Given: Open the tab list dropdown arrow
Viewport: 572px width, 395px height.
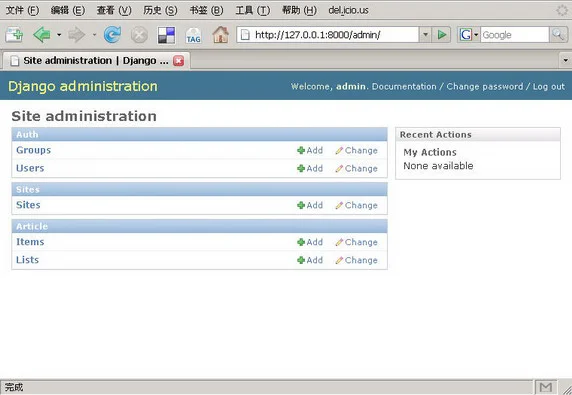Looking at the screenshot, I should pyautogui.click(x=565, y=60).
